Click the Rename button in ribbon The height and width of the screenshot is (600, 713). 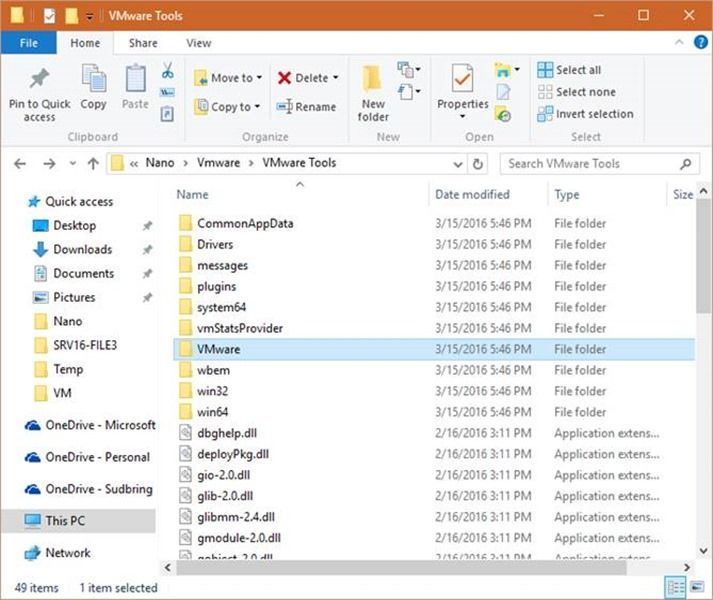coord(306,107)
